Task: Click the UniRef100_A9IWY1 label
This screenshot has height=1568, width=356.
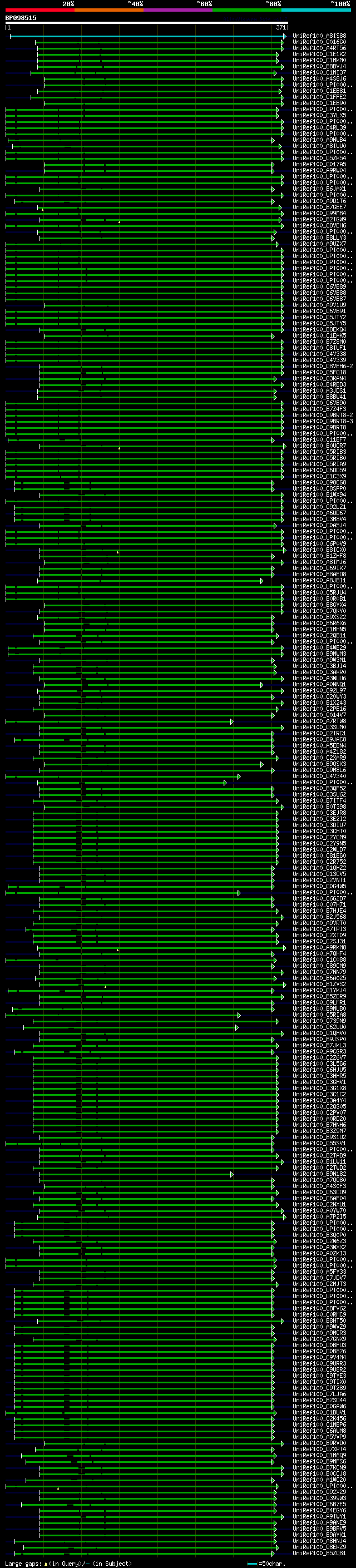Action: [319, 1516]
